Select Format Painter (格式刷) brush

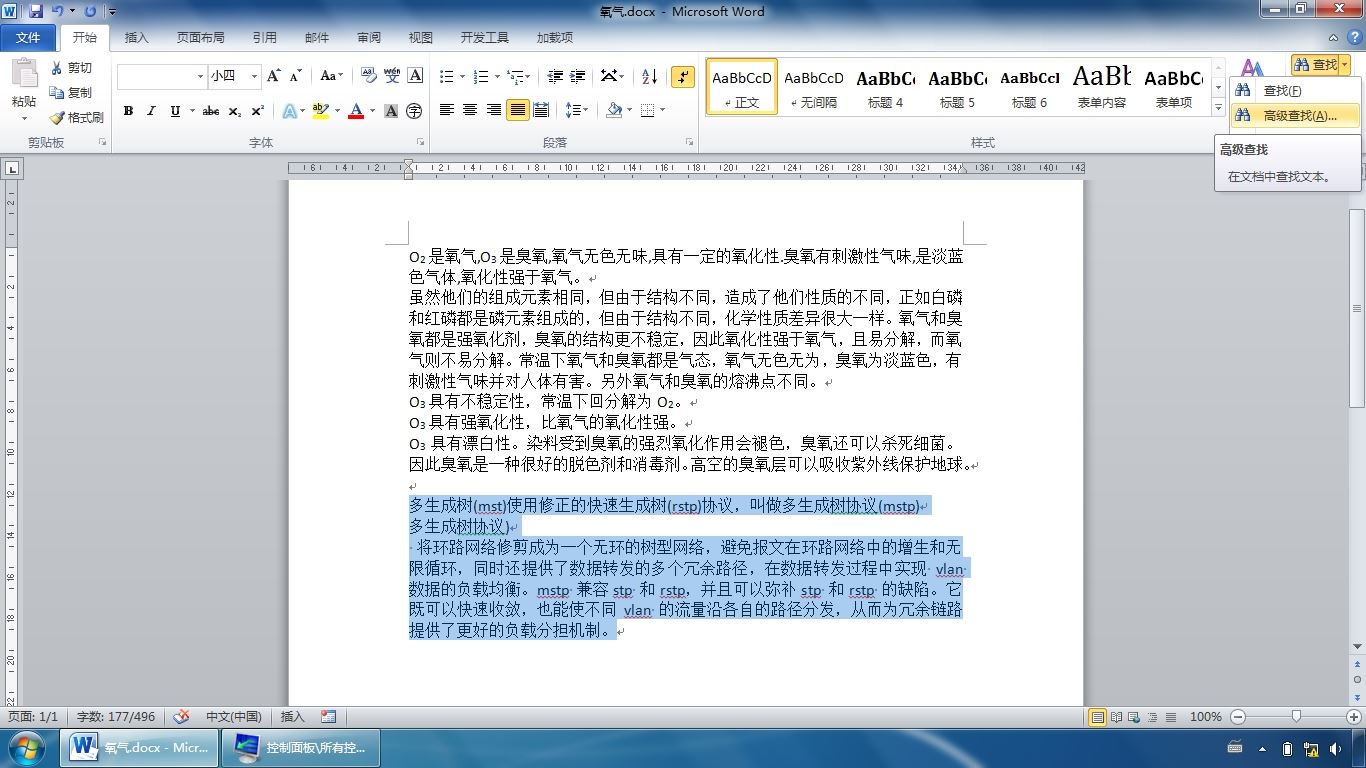[x=76, y=117]
